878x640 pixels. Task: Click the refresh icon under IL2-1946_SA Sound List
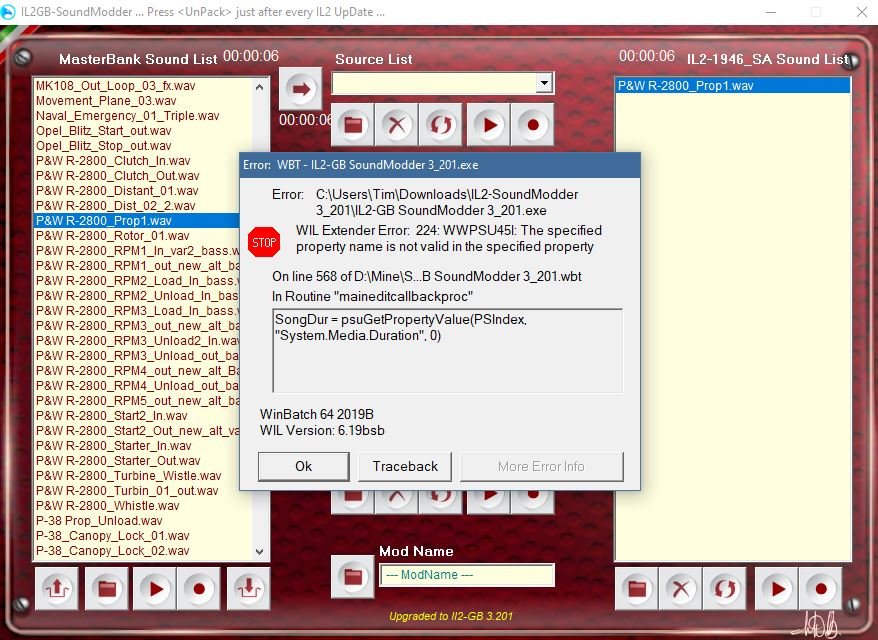click(x=725, y=588)
